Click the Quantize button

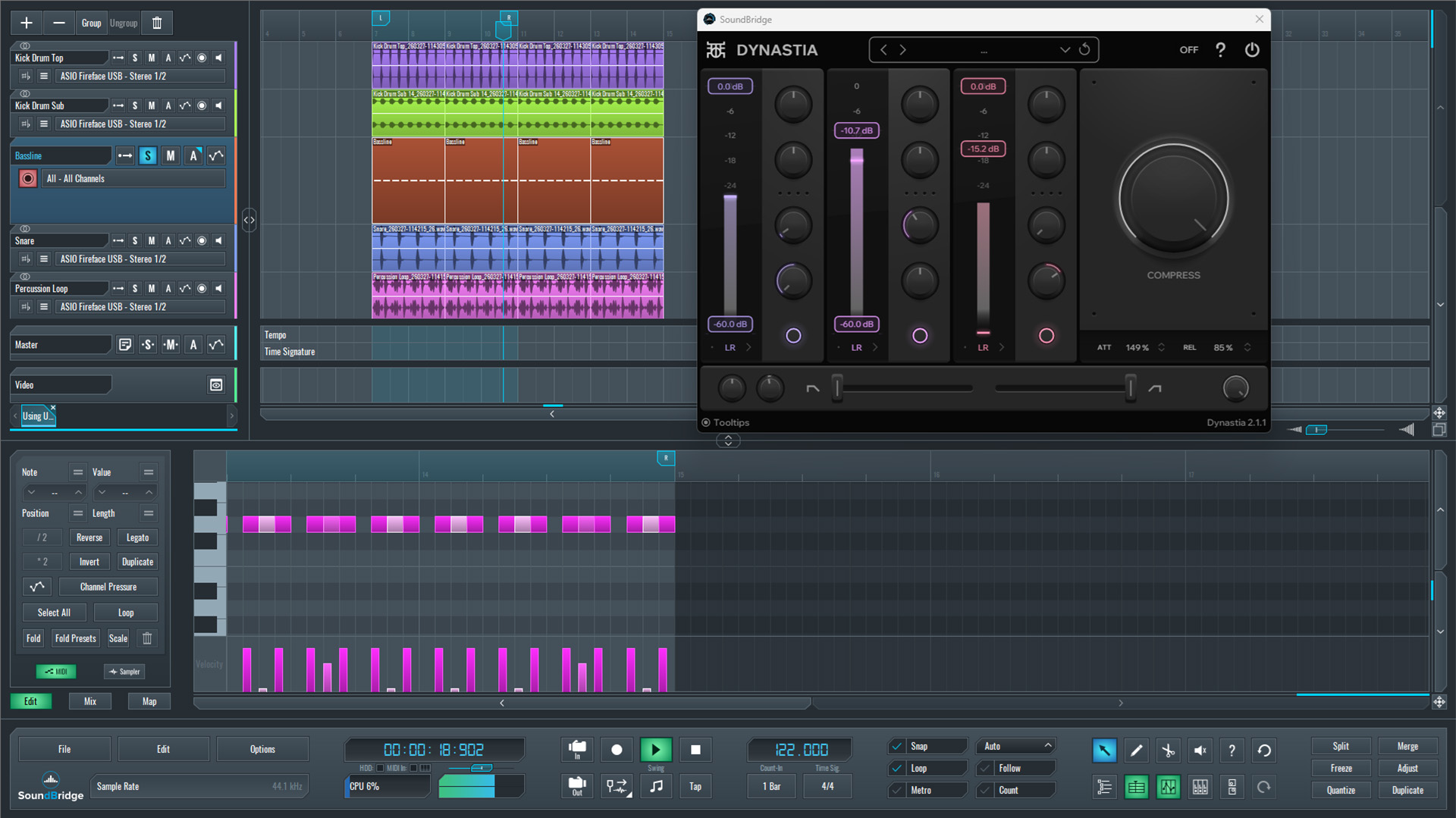tap(1341, 790)
